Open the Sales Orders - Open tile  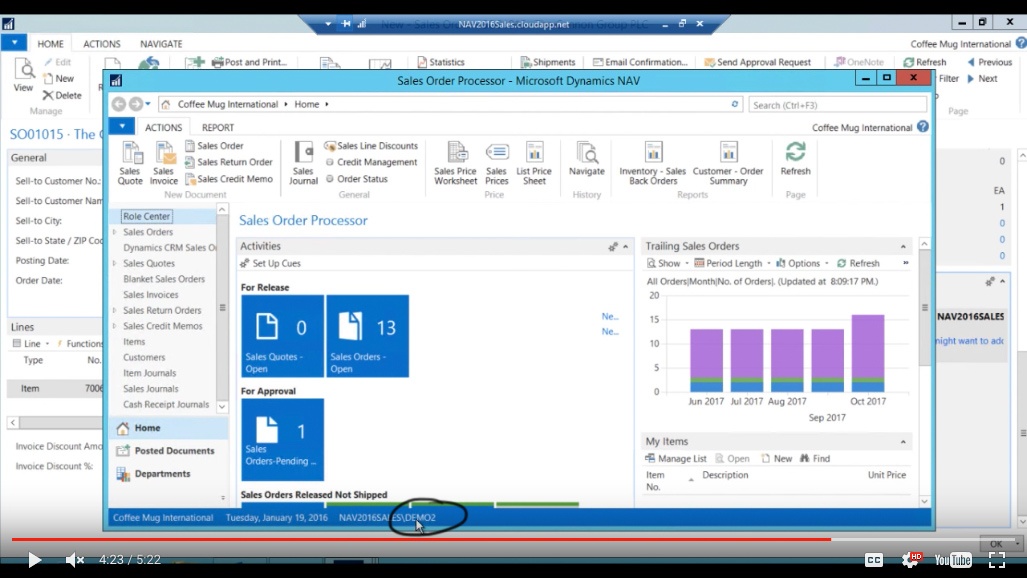point(367,336)
